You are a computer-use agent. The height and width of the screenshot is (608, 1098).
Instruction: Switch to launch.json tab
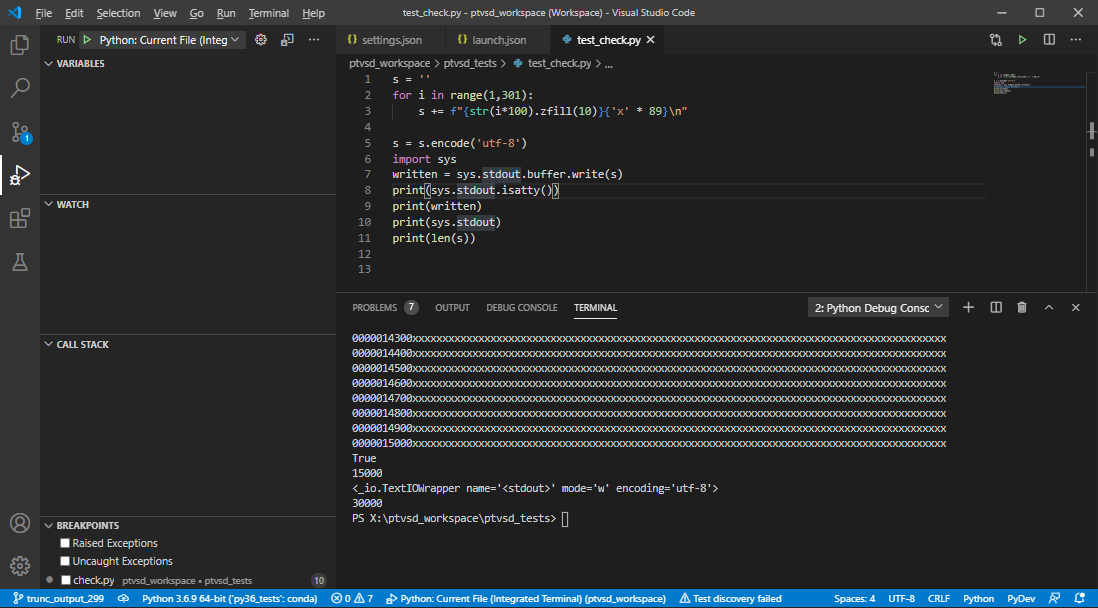click(497, 40)
